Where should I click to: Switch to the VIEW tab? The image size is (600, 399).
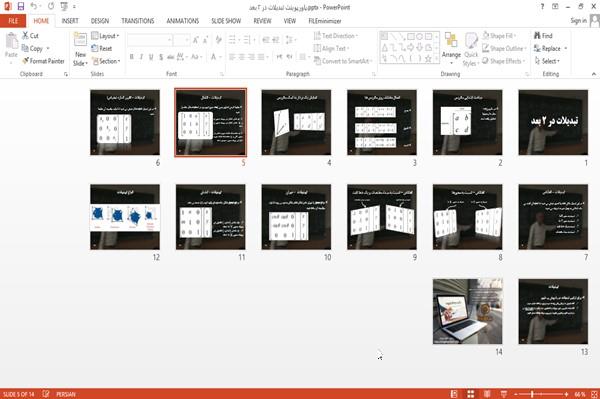click(290, 21)
